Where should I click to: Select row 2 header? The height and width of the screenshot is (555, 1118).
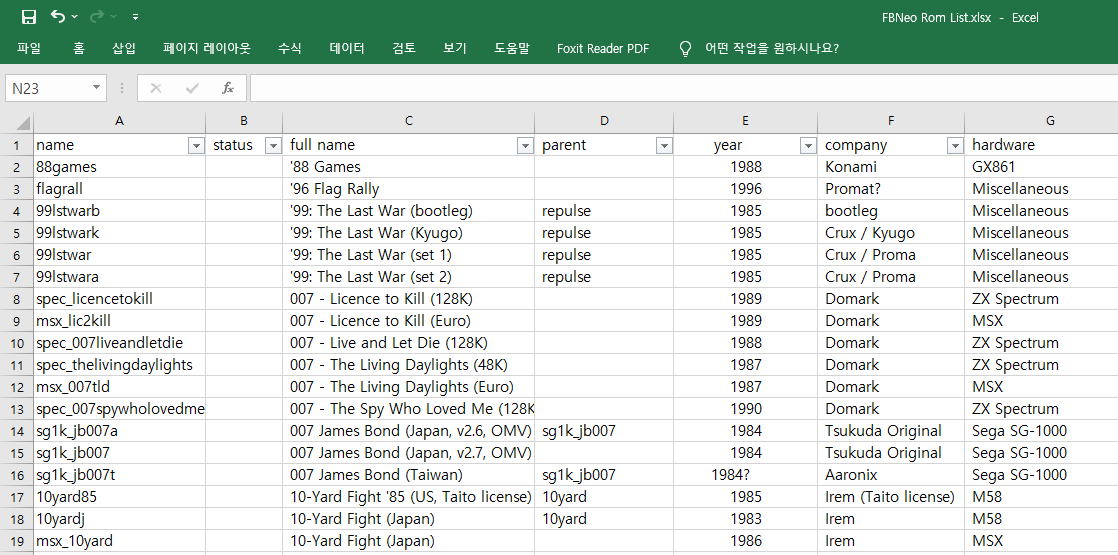click(16, 168)
